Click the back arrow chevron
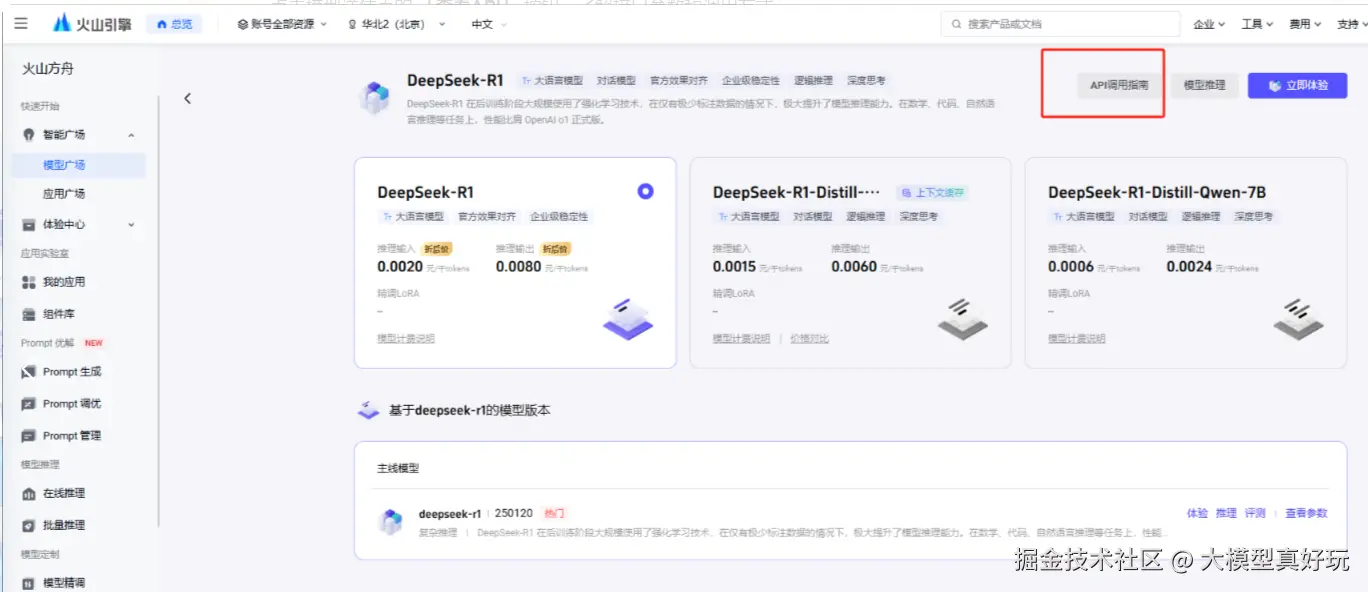Viewport: 1368px width, 592px height. 187,98
